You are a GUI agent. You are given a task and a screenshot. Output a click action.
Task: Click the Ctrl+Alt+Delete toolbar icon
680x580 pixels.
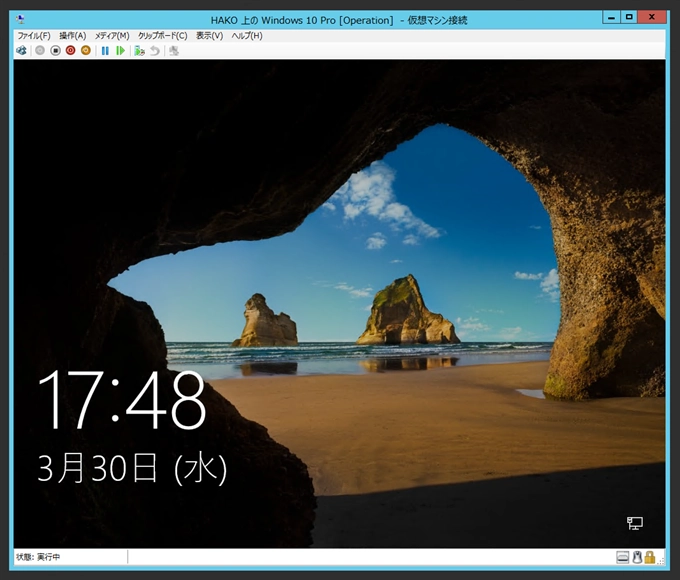[21, 51]
